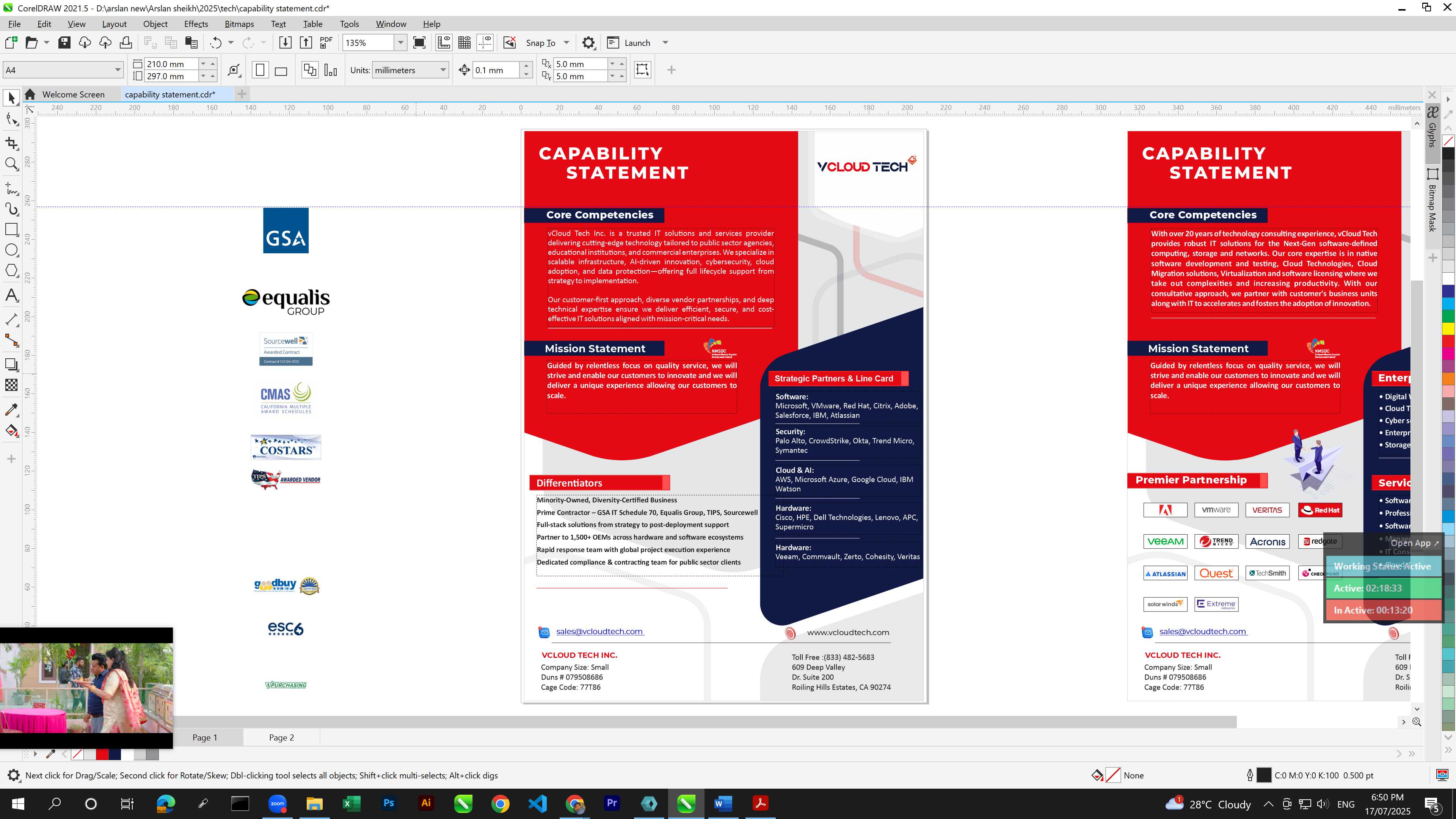Toggle show rulers
1456x819 pixels.
pos(444,42)
